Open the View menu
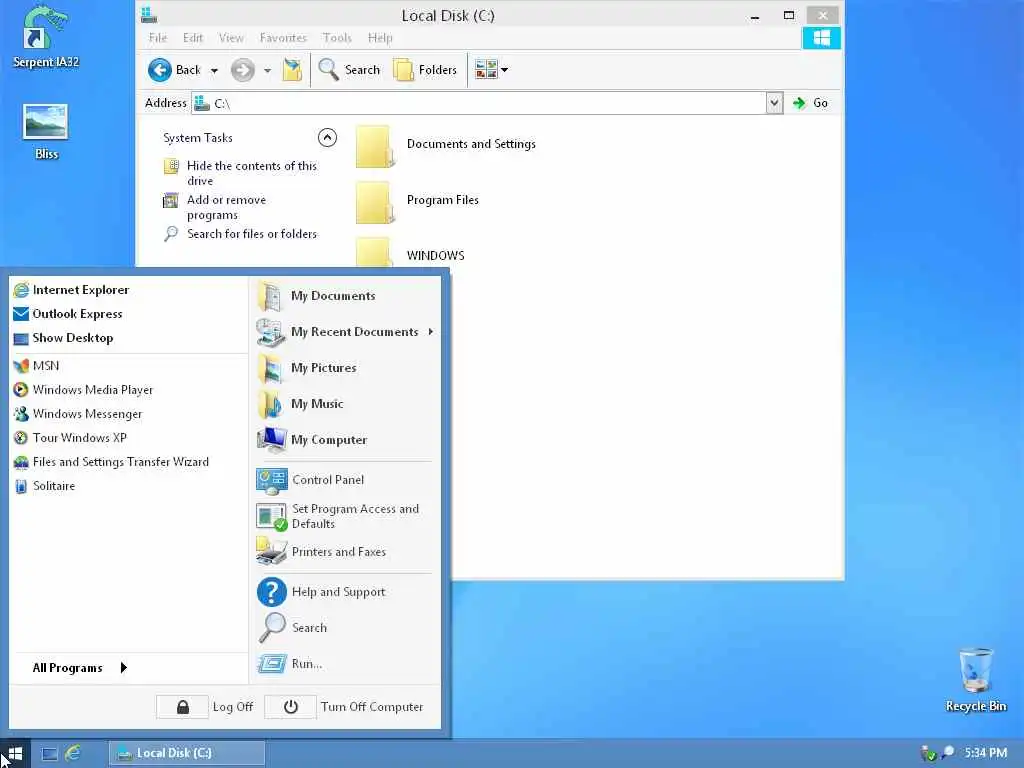The height and width of the screenshot is (768, 1024). tap(231, 38)
